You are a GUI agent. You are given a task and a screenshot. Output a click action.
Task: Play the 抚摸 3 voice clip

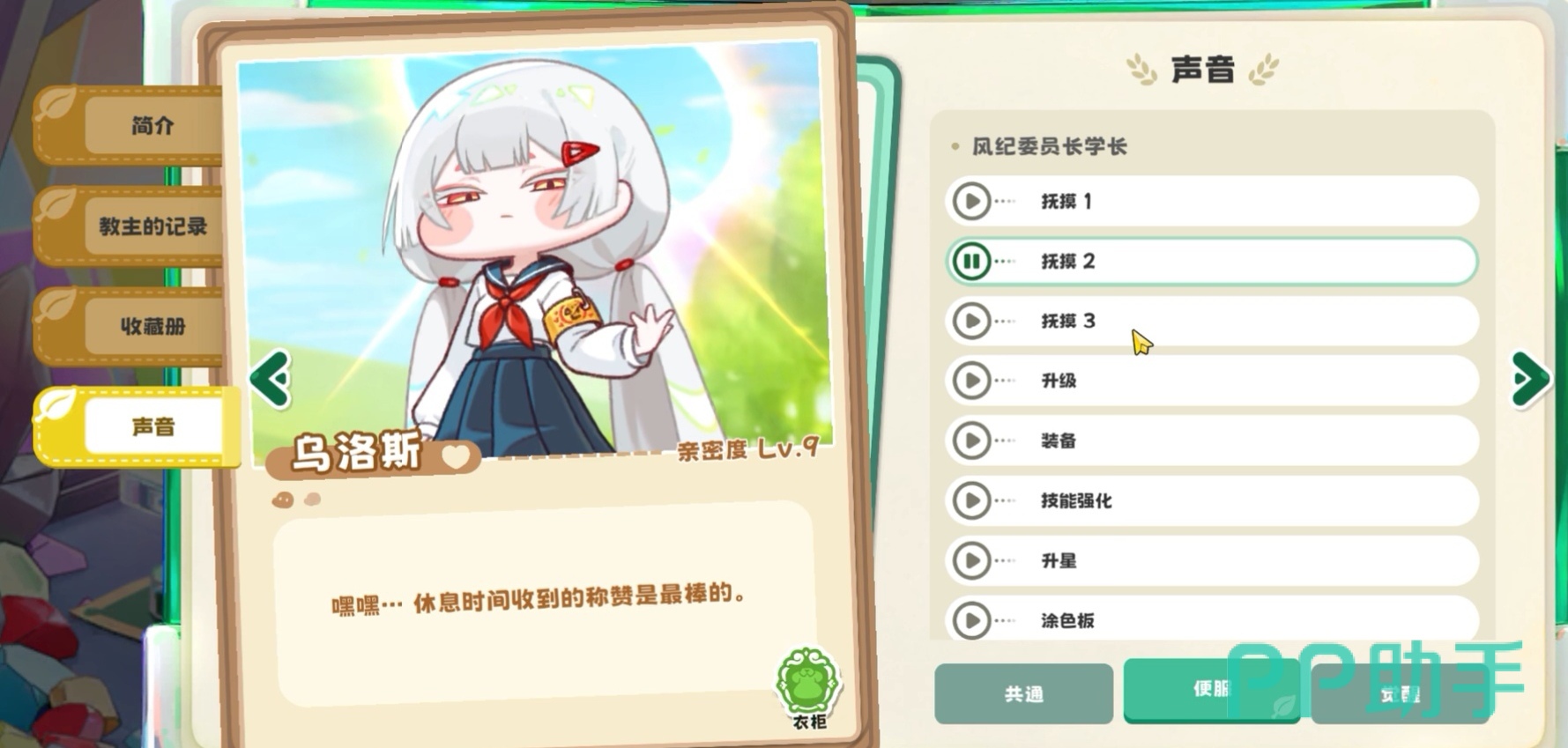click(x=972, y=321)
